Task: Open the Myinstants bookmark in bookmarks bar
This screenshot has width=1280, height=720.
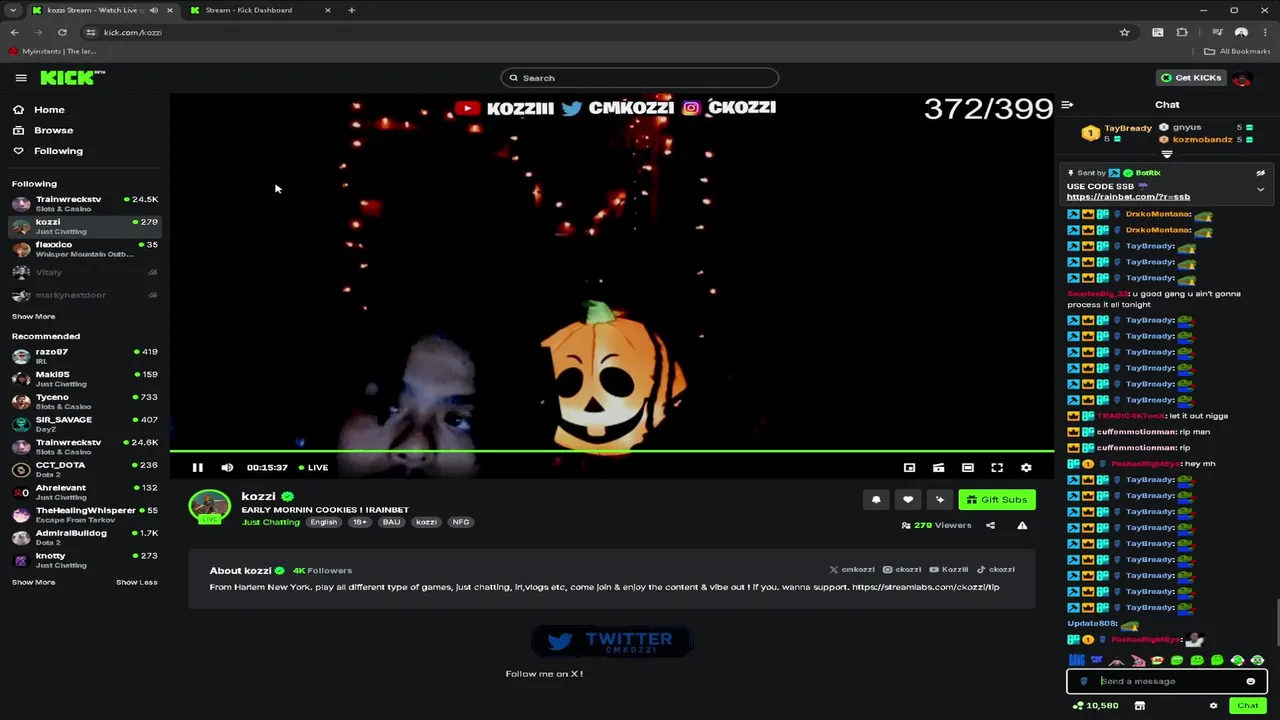Action: (52, 51)
